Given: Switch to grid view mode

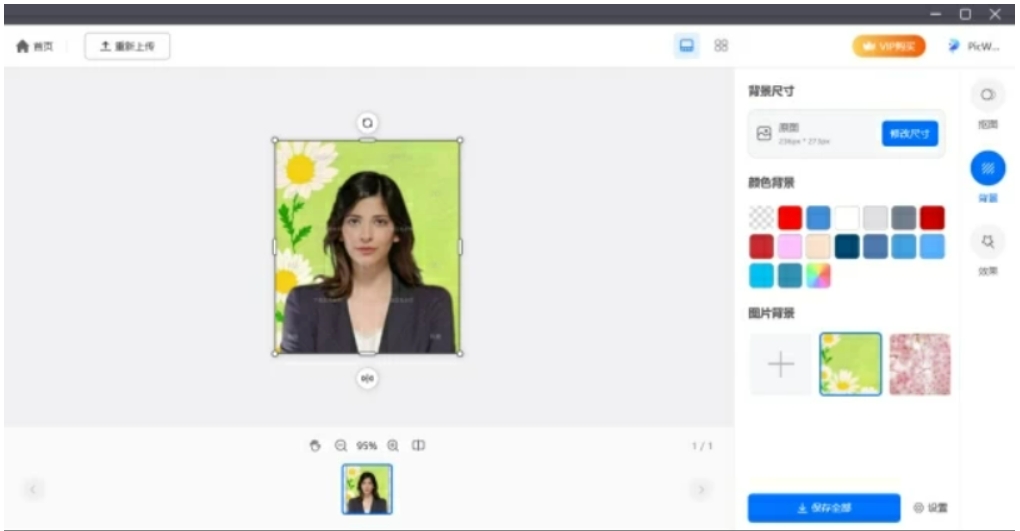Looking at the screenshot, I should [x=721, y=46].
